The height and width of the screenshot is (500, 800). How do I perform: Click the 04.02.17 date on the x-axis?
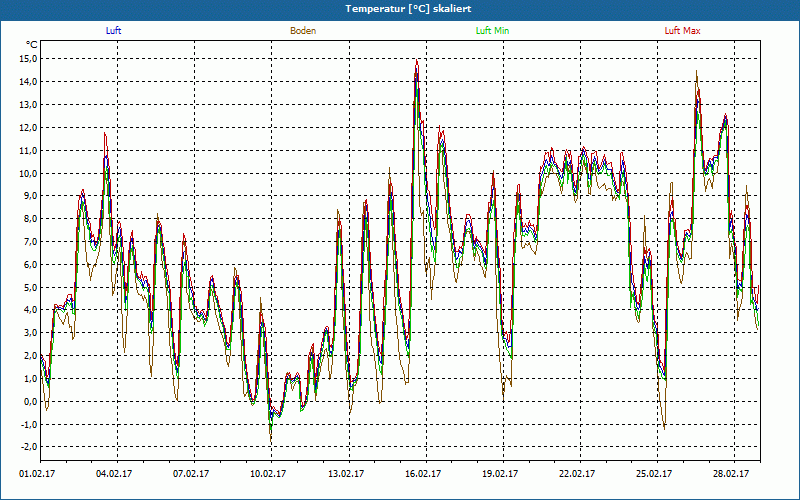click(x=114, y=475)
